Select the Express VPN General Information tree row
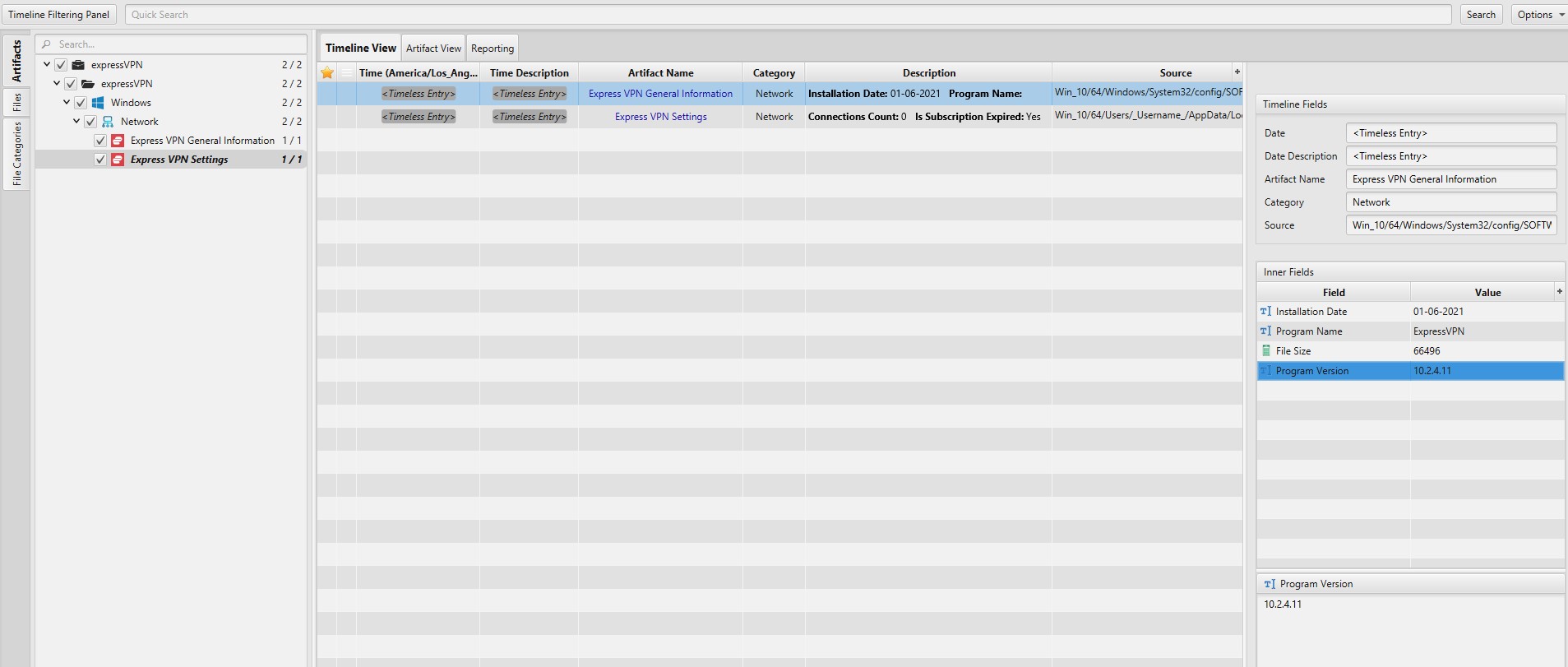Screen dimensions: 1568x667 pyautogui.click(x=171, y=141)
